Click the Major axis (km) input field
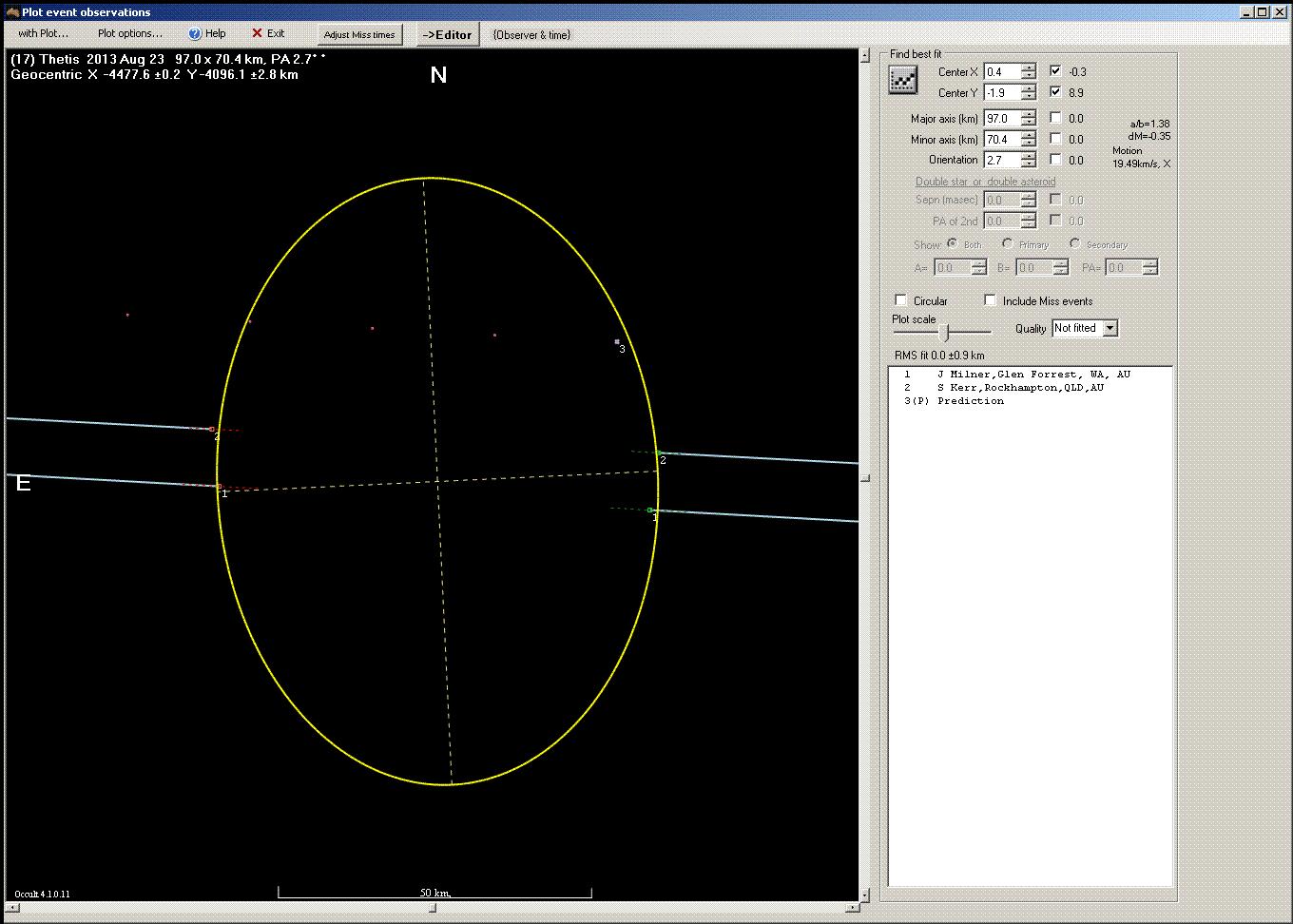 pyautogui.click(x=1002, y=119)
